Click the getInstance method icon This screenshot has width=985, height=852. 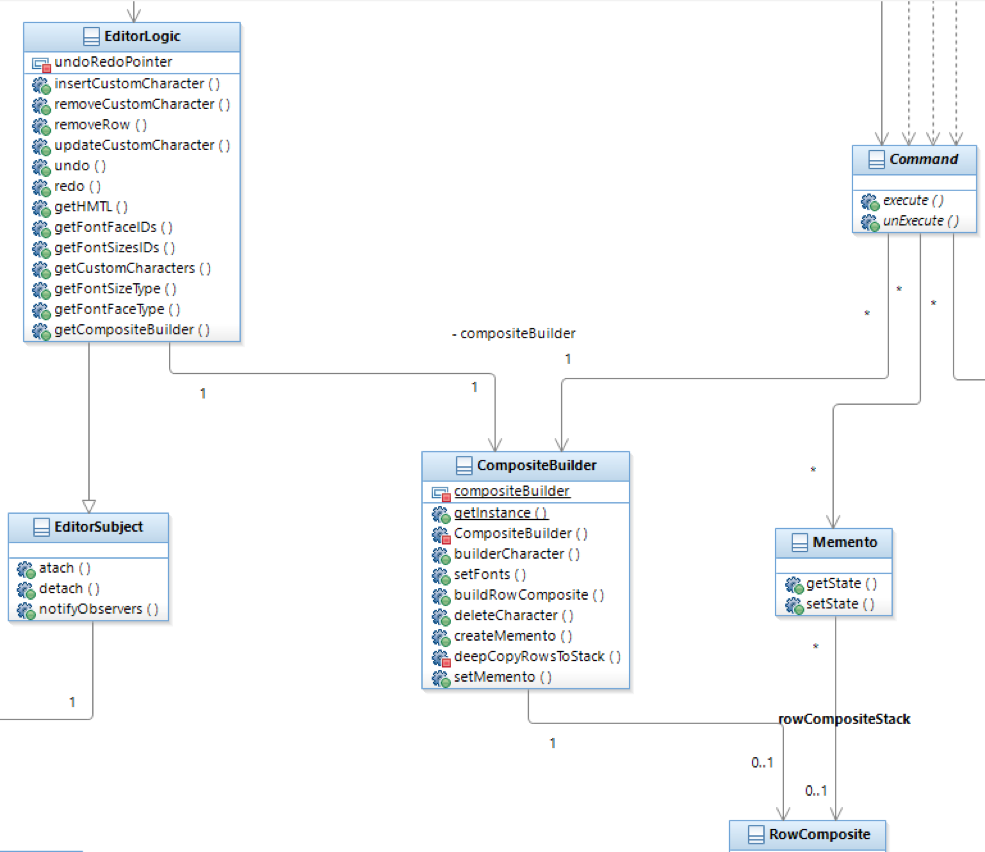pyautogui.click(x=441, y=514)
